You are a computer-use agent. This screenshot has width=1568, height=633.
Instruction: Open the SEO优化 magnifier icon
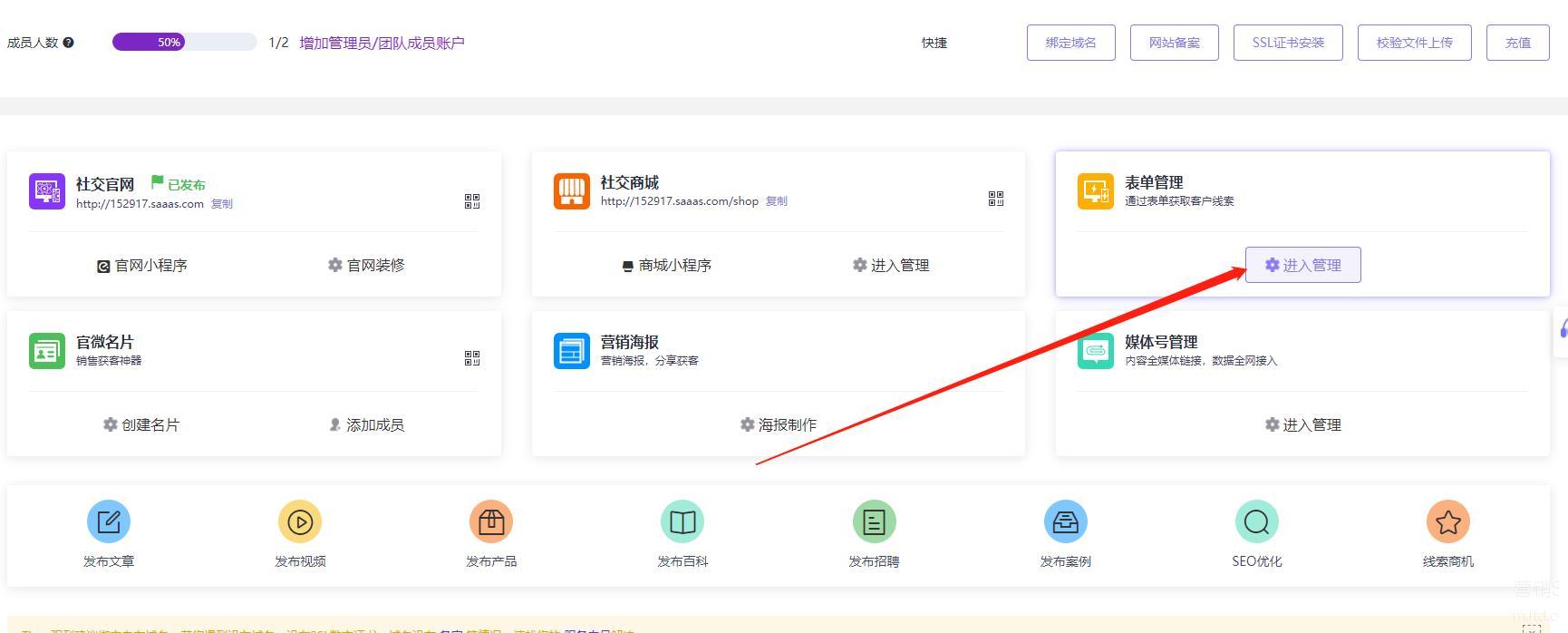1257,522
